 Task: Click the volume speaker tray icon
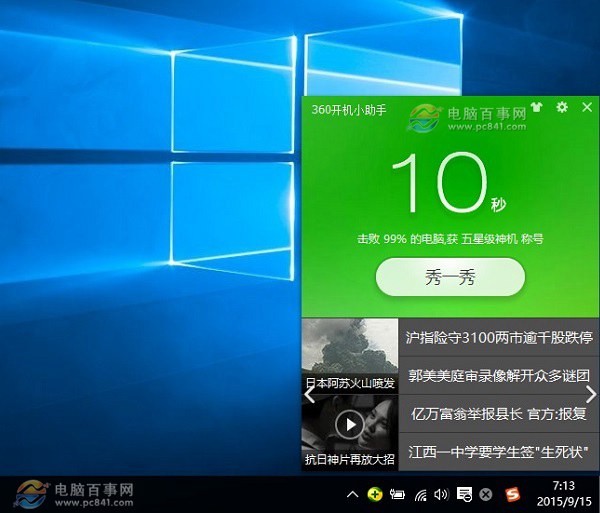pyautogui.click(x=442, y=494)
